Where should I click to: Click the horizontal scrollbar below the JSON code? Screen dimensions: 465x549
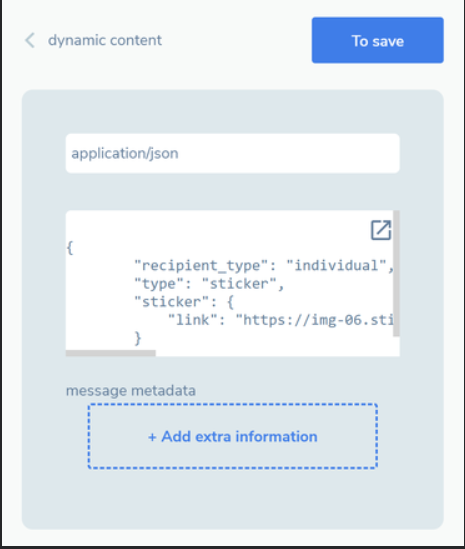111,353
